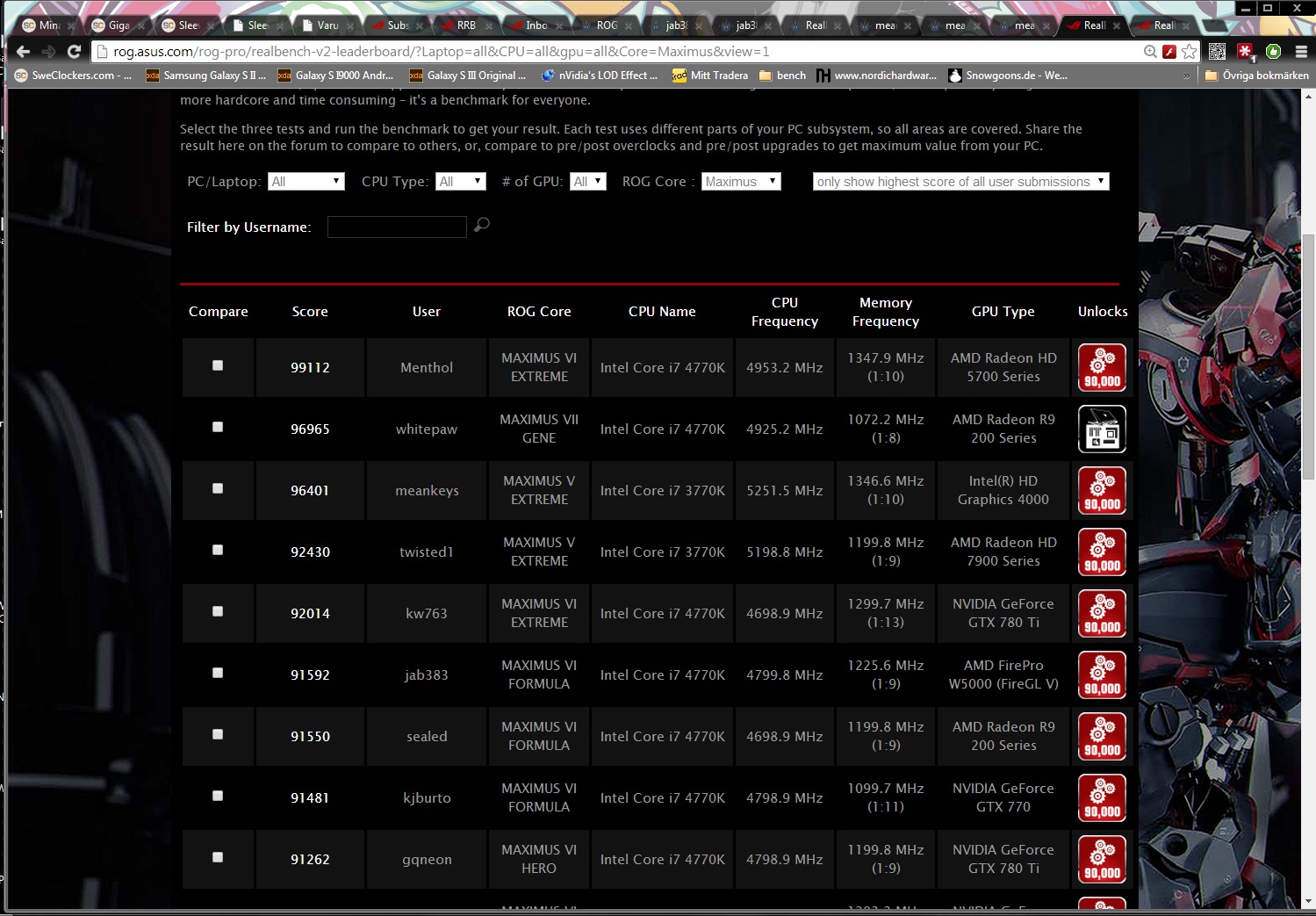The image size is (1316, 916).
Task: Switch to the Inbox browser tab
Action: [x=532, y=25]
